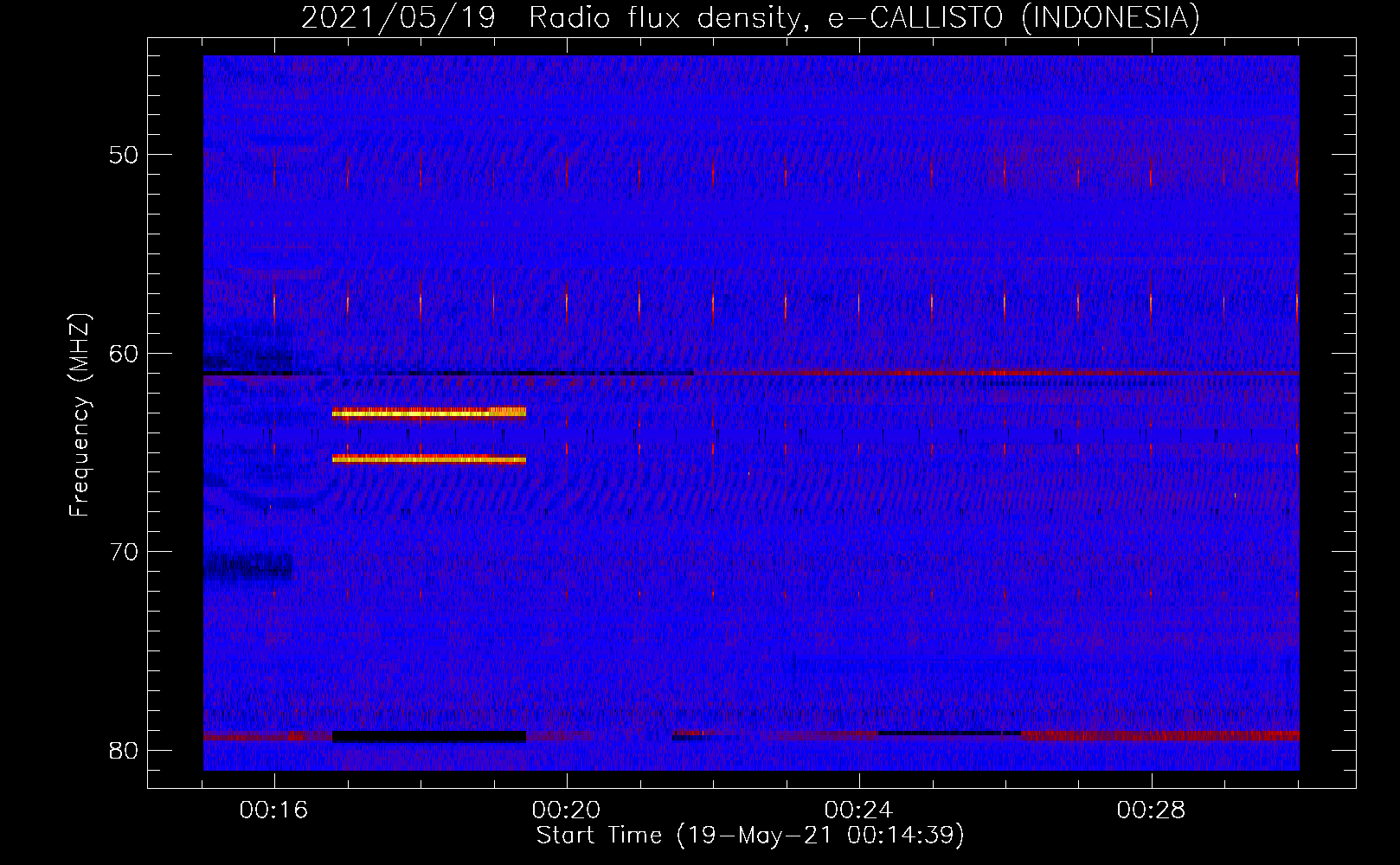Click the frequency tick label "80"
This screenshot has height=865, width=1400.
124,750
